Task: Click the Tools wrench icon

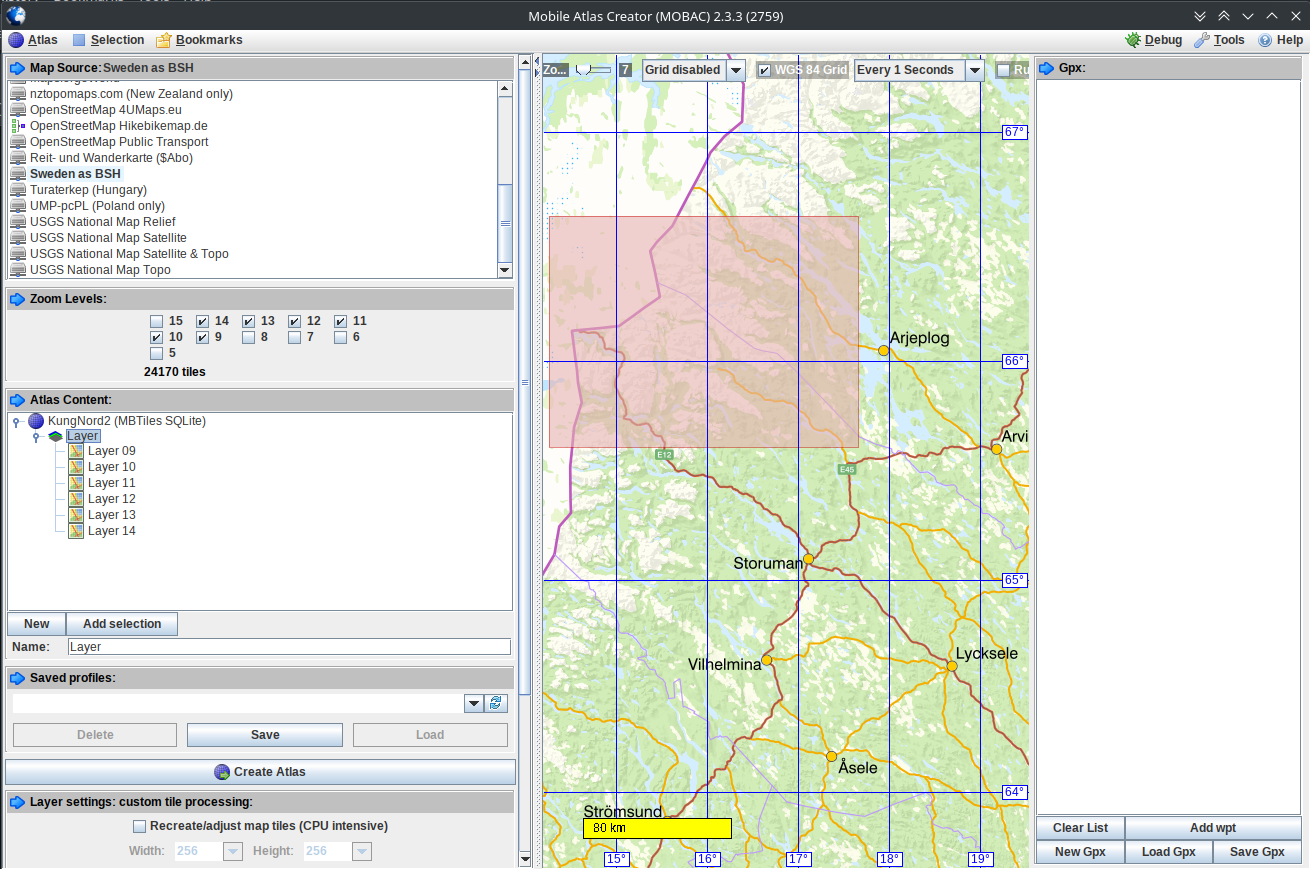Action: click(1202, 40)
